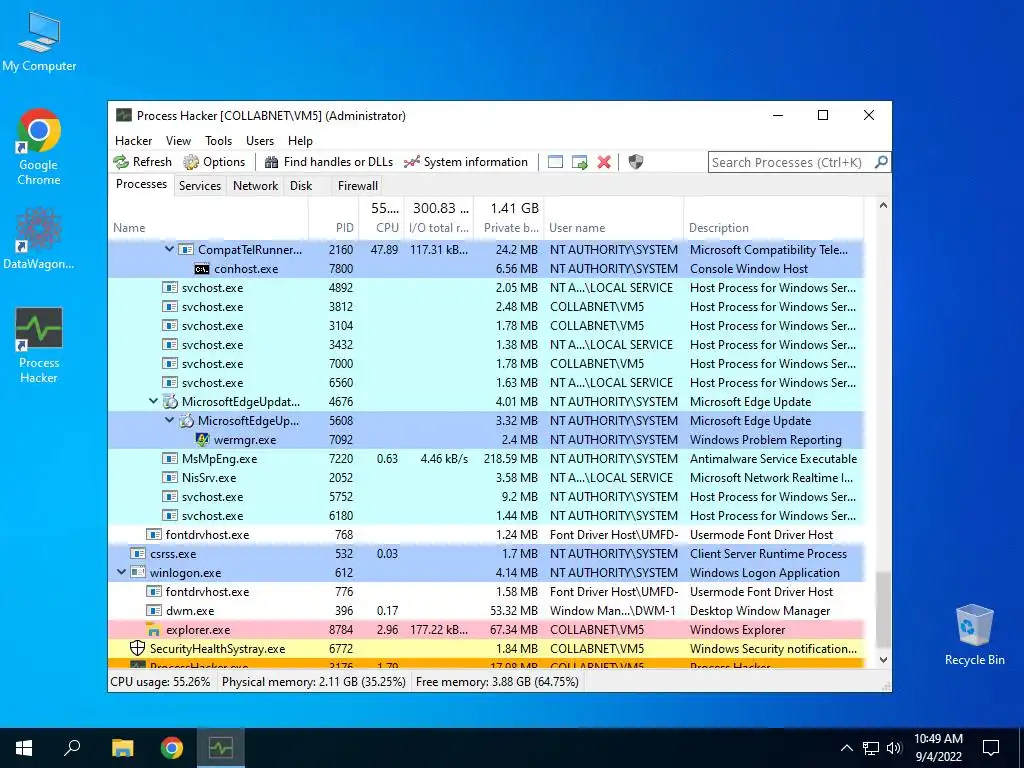Open the DataWagon desktop shortcut
Screen dimensions: 1024x768
click(39, 239)
